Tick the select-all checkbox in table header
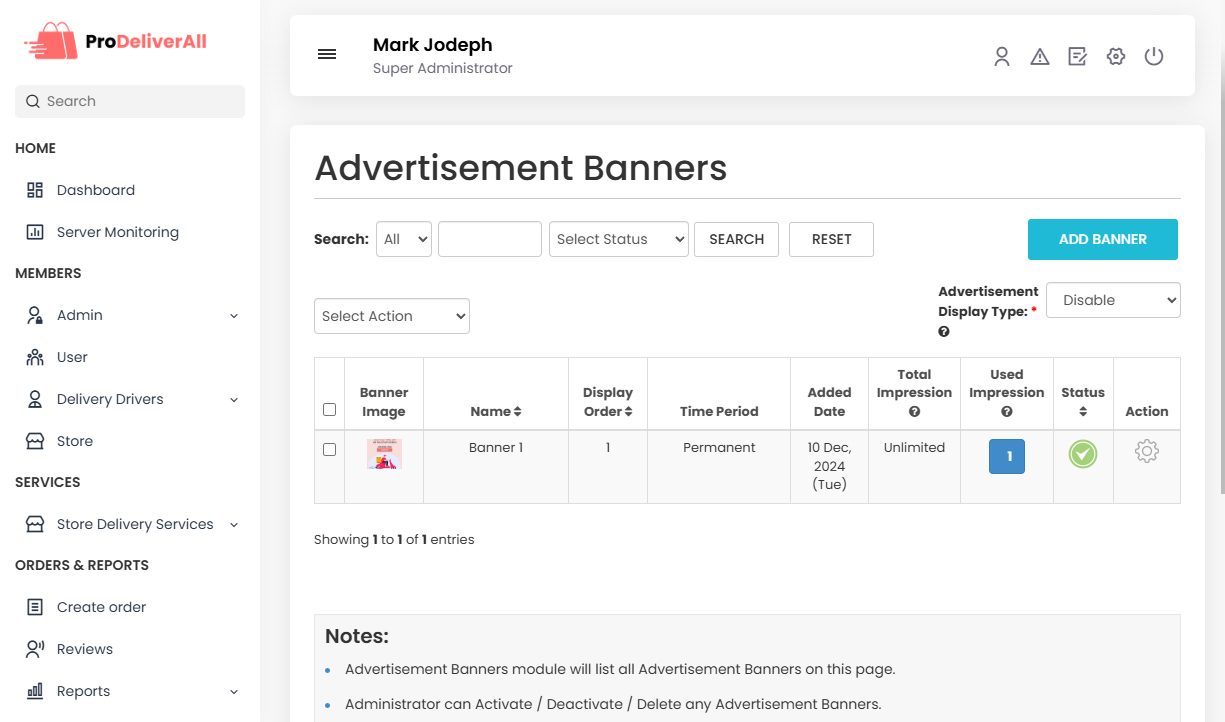Viewport: 1225px width, 722px height. coord(330,409)
